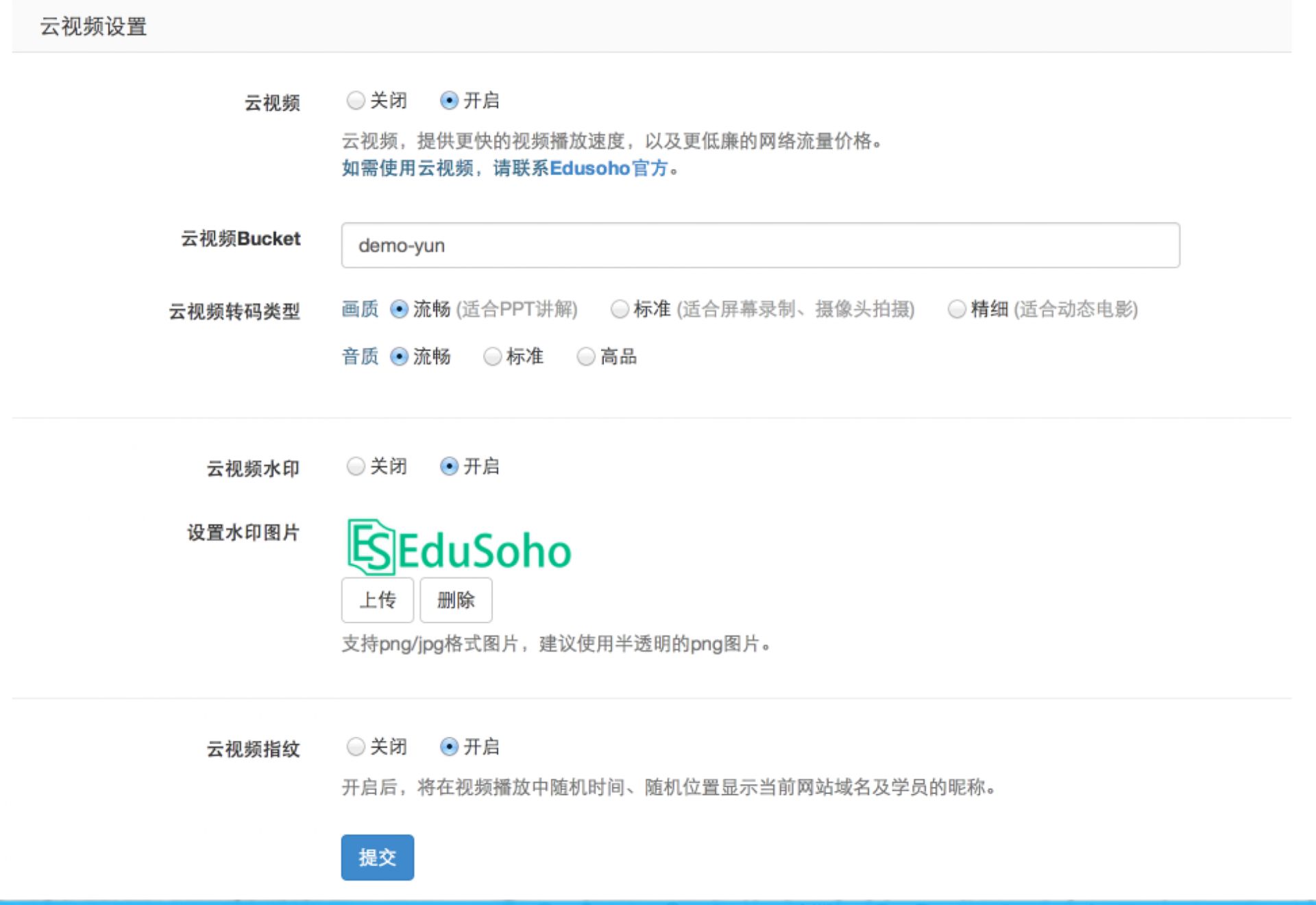Select 关闭 for 云视频
Image resolution: width=1316 pixels, height=905 pixels.
pos(356,101)
